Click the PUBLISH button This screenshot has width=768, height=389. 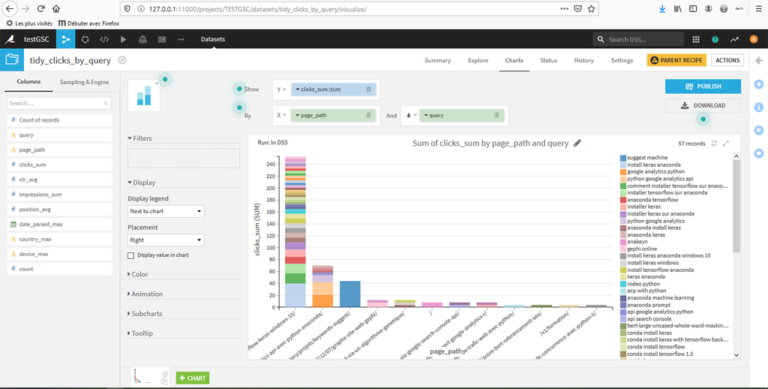703,86
